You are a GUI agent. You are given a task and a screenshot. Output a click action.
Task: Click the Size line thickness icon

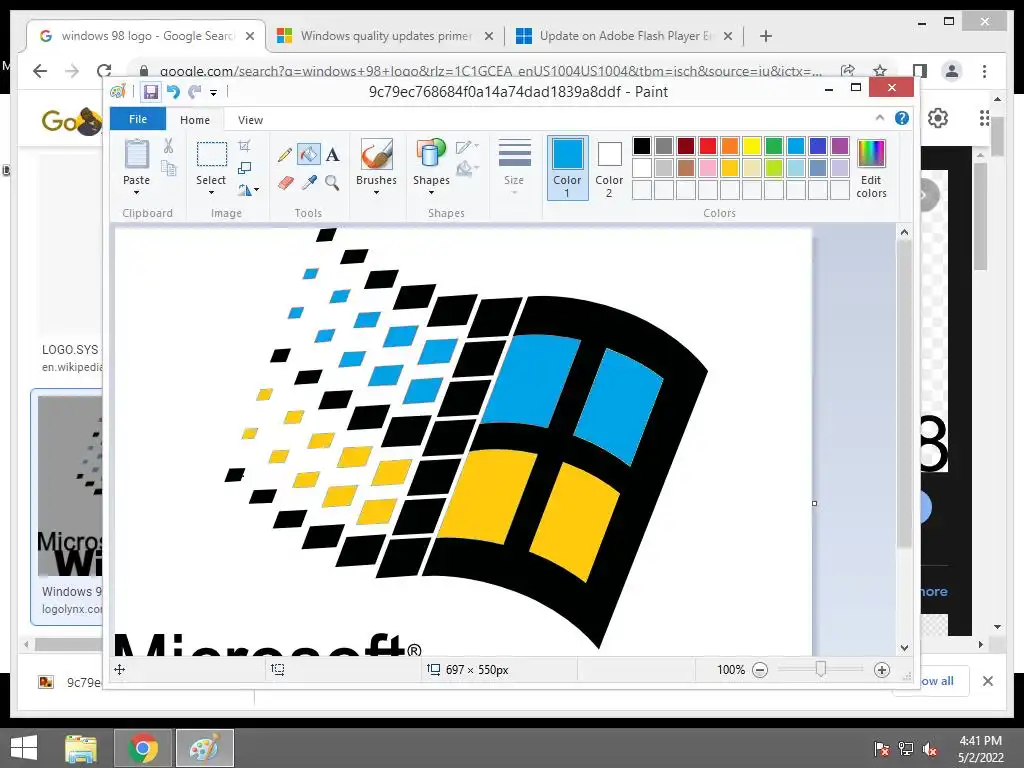tap(515, 154)
